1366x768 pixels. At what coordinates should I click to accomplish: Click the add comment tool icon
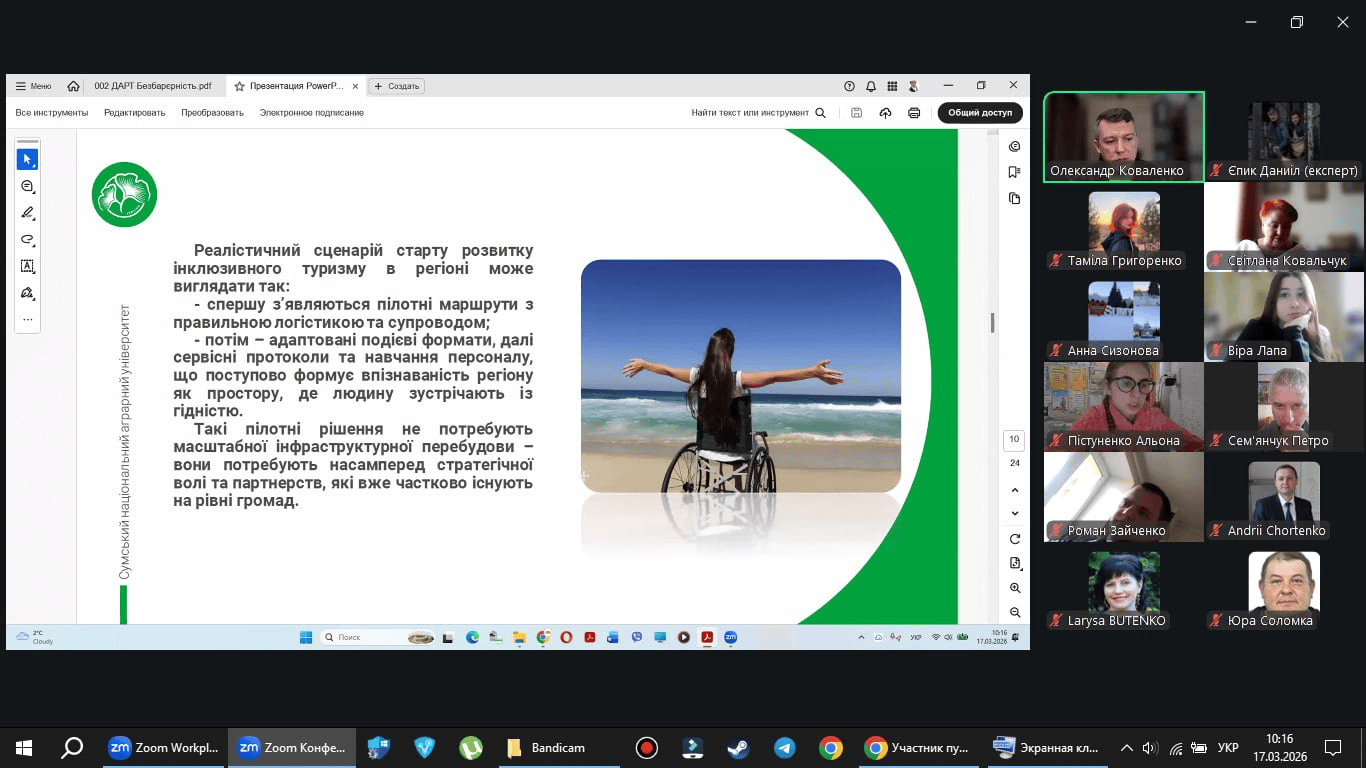point(27,187)
